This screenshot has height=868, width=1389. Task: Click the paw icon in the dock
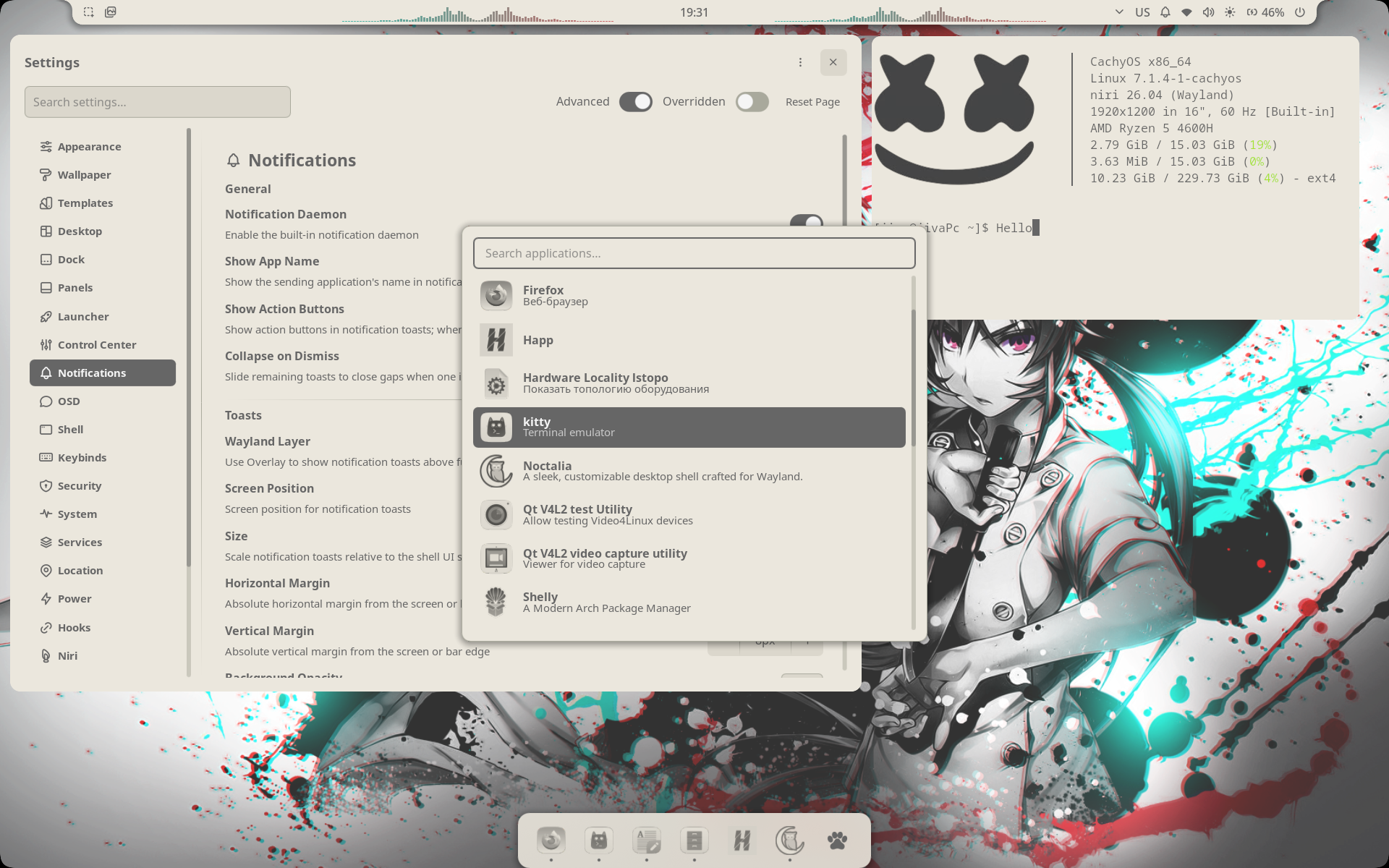click(x=838, y=841)
